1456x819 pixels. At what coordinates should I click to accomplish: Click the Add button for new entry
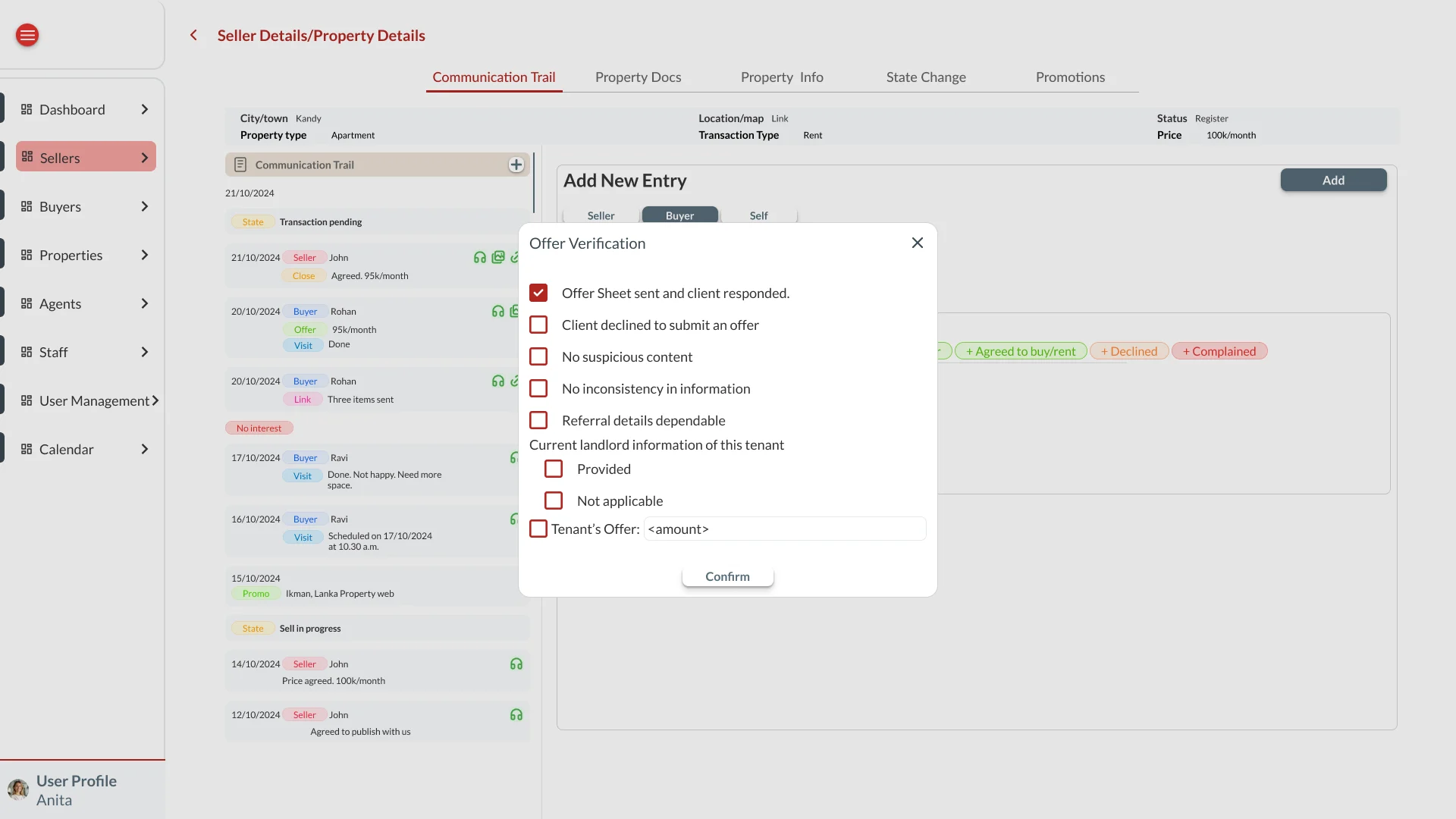point(1333,180)
